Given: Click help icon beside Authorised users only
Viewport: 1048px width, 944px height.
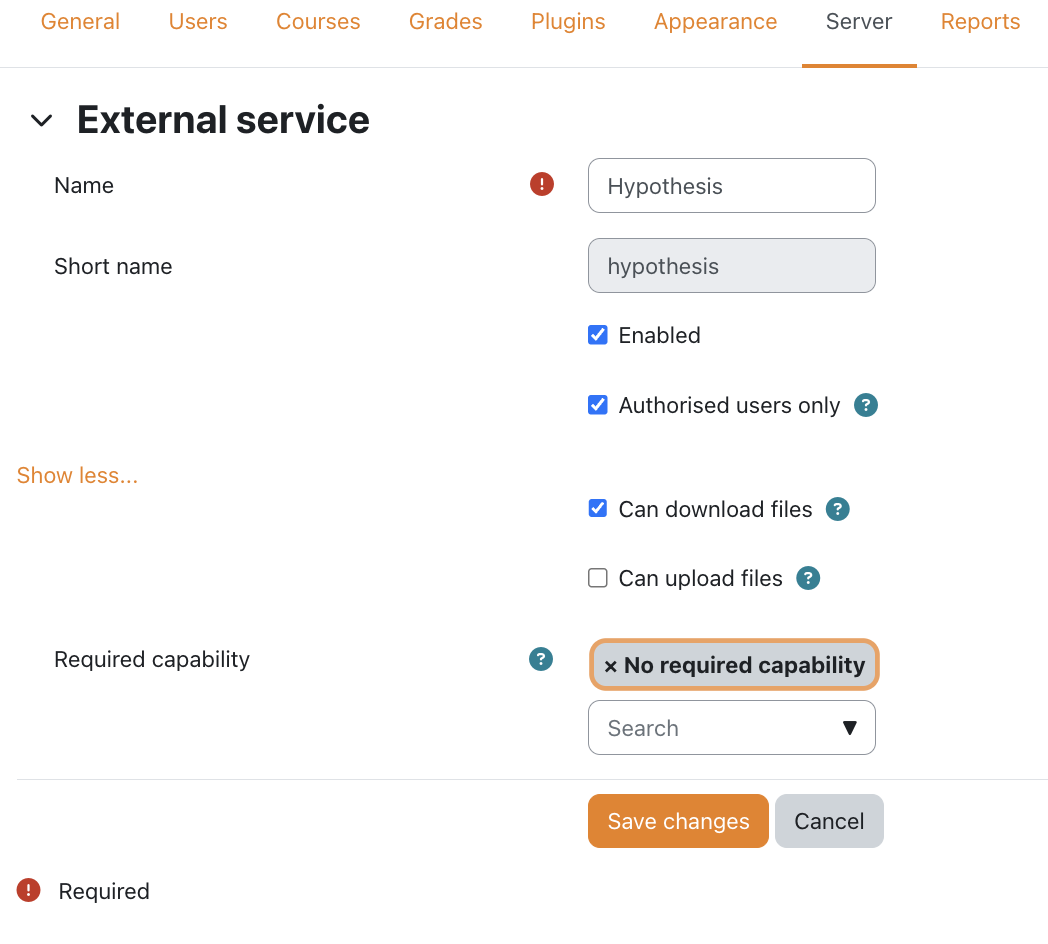Looking at the screenshot, I should coord(866,405).
